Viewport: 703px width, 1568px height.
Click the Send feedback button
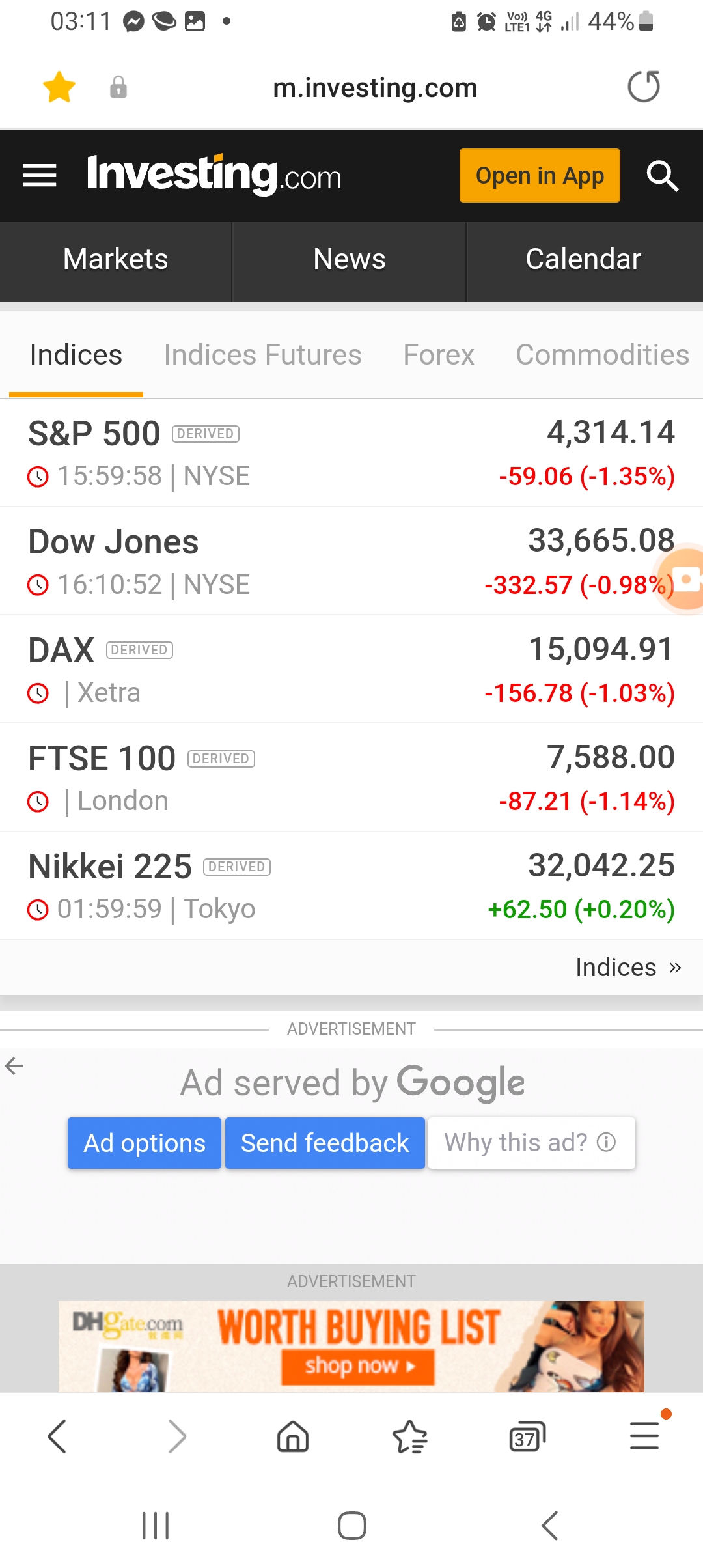[x=325, y=1143]
